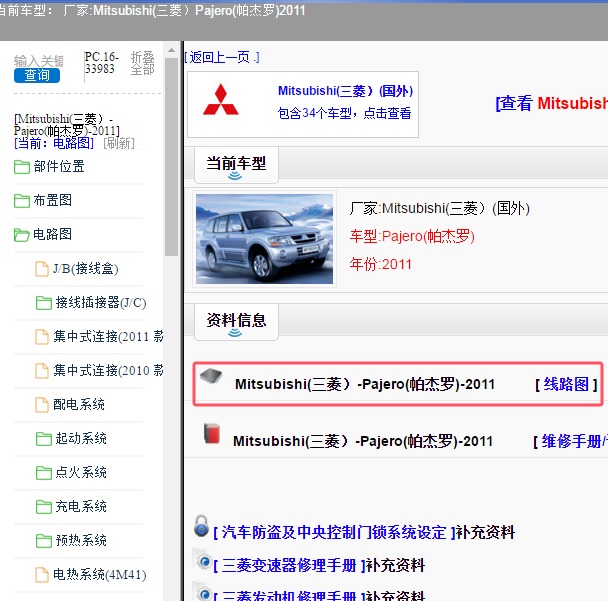Image resolution: width=608 pixels, height=601 pixels.
Task: Click the gray wiring diagram book icon
Action: click(x=211, y=376)
